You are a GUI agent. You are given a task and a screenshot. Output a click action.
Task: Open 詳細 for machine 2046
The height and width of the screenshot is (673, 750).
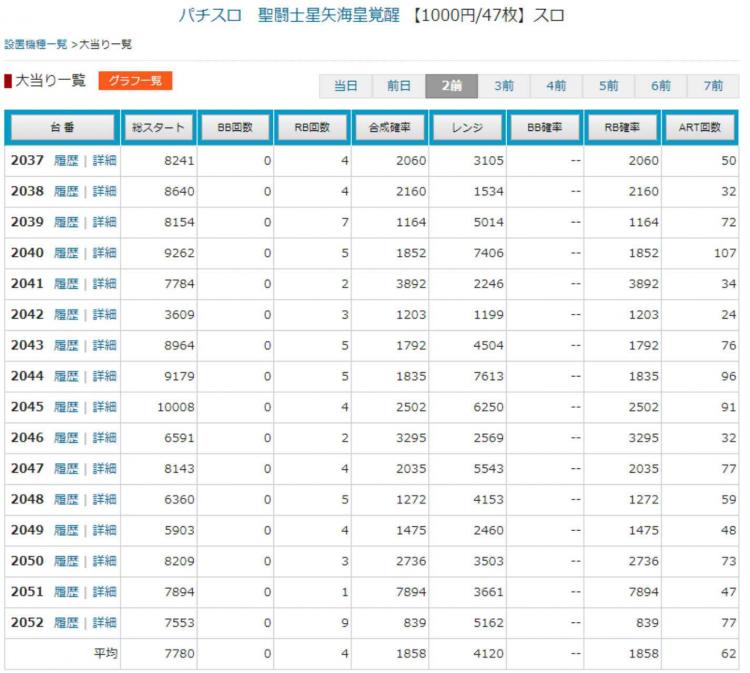click(104, 438)
